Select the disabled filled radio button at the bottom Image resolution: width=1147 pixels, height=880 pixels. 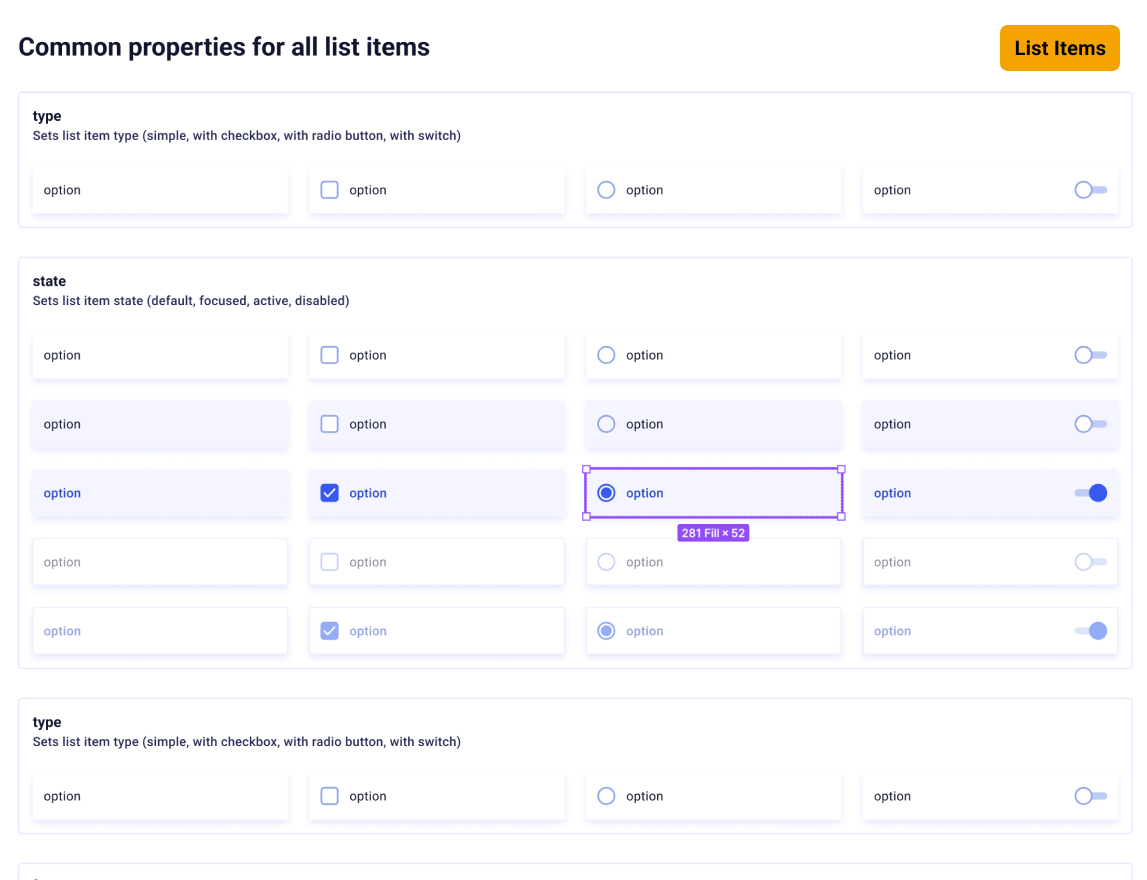(606, 631)
